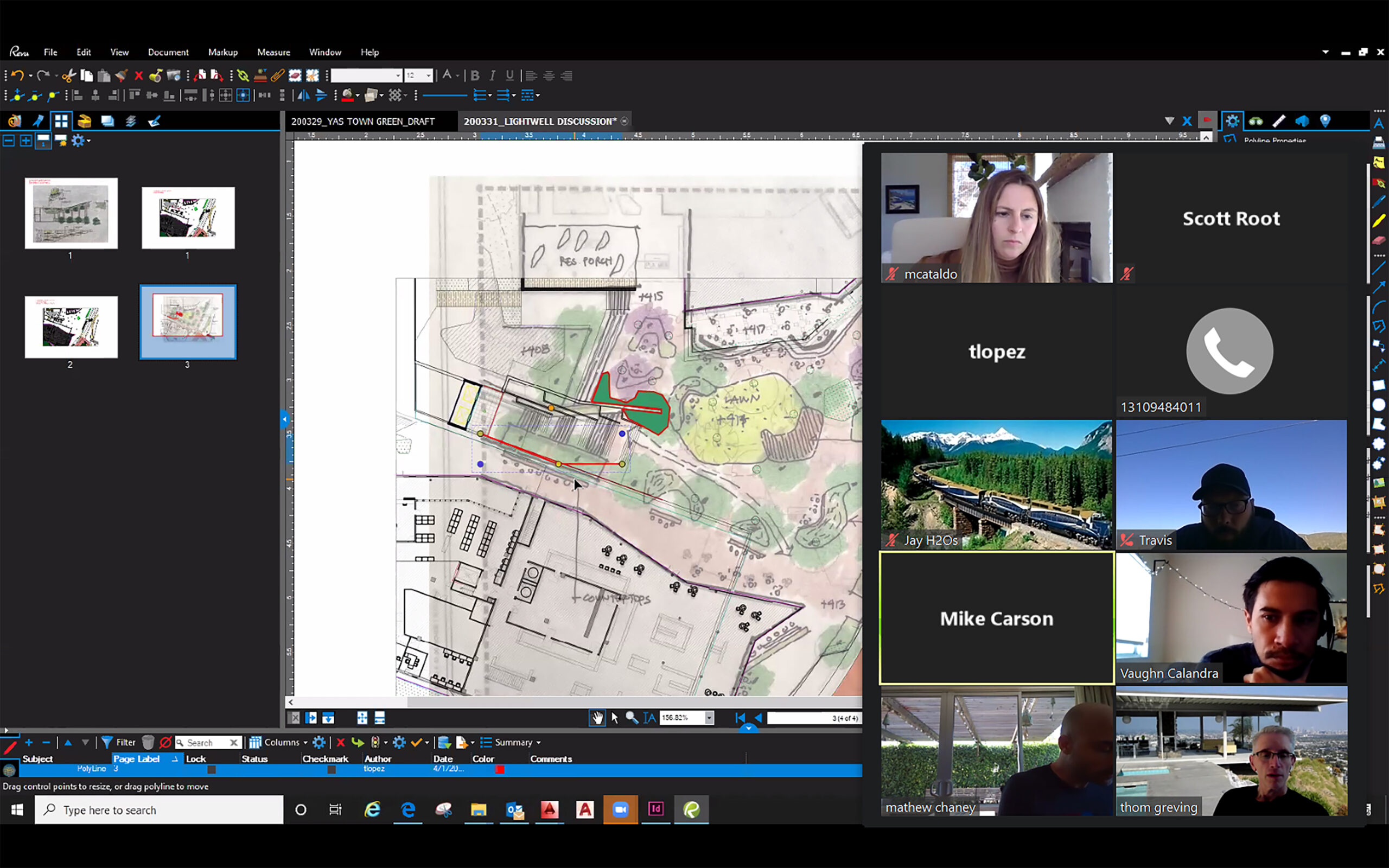Image resolution: width=1389 pixels, height=868 pixels.
Task: Select the Pan hand tool
Action: pos(597,718)
